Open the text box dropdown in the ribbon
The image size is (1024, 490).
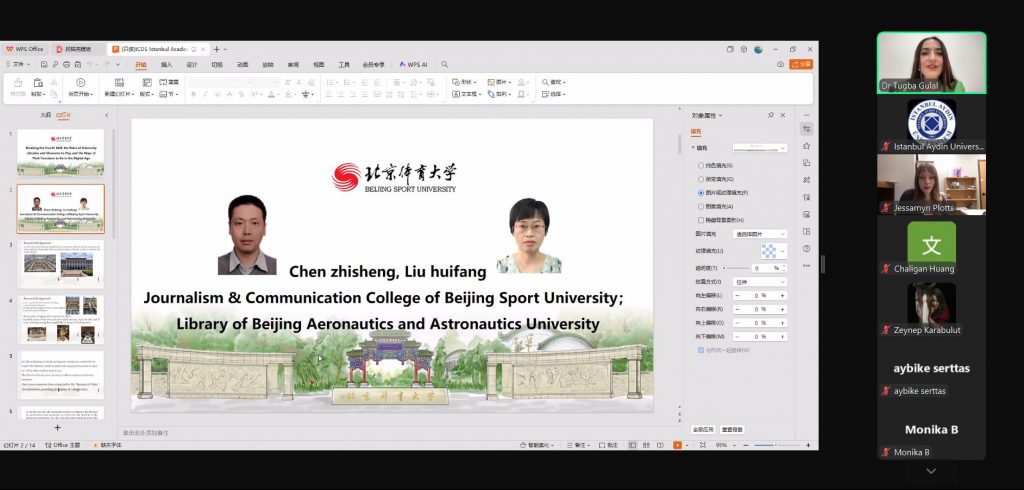tap(467, 94)
